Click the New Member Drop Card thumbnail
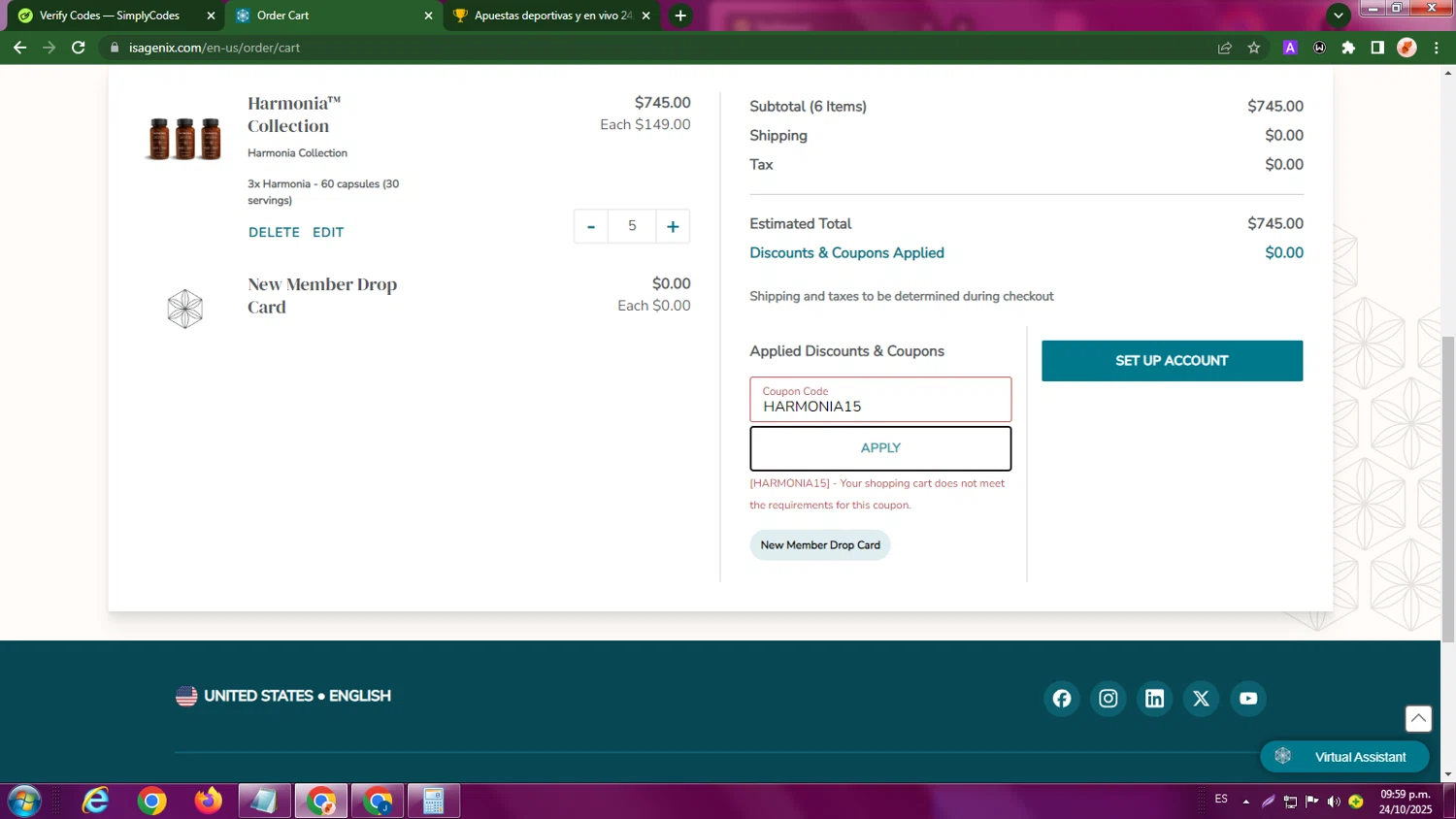Viewport: 1456px width, 819px height. [184, 309]
